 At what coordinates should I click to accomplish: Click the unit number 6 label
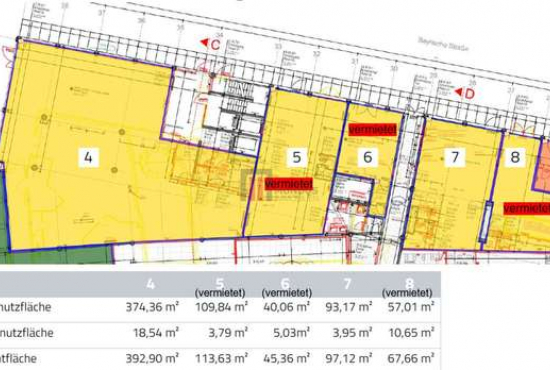pyautogui.click(x=368, y=157)
